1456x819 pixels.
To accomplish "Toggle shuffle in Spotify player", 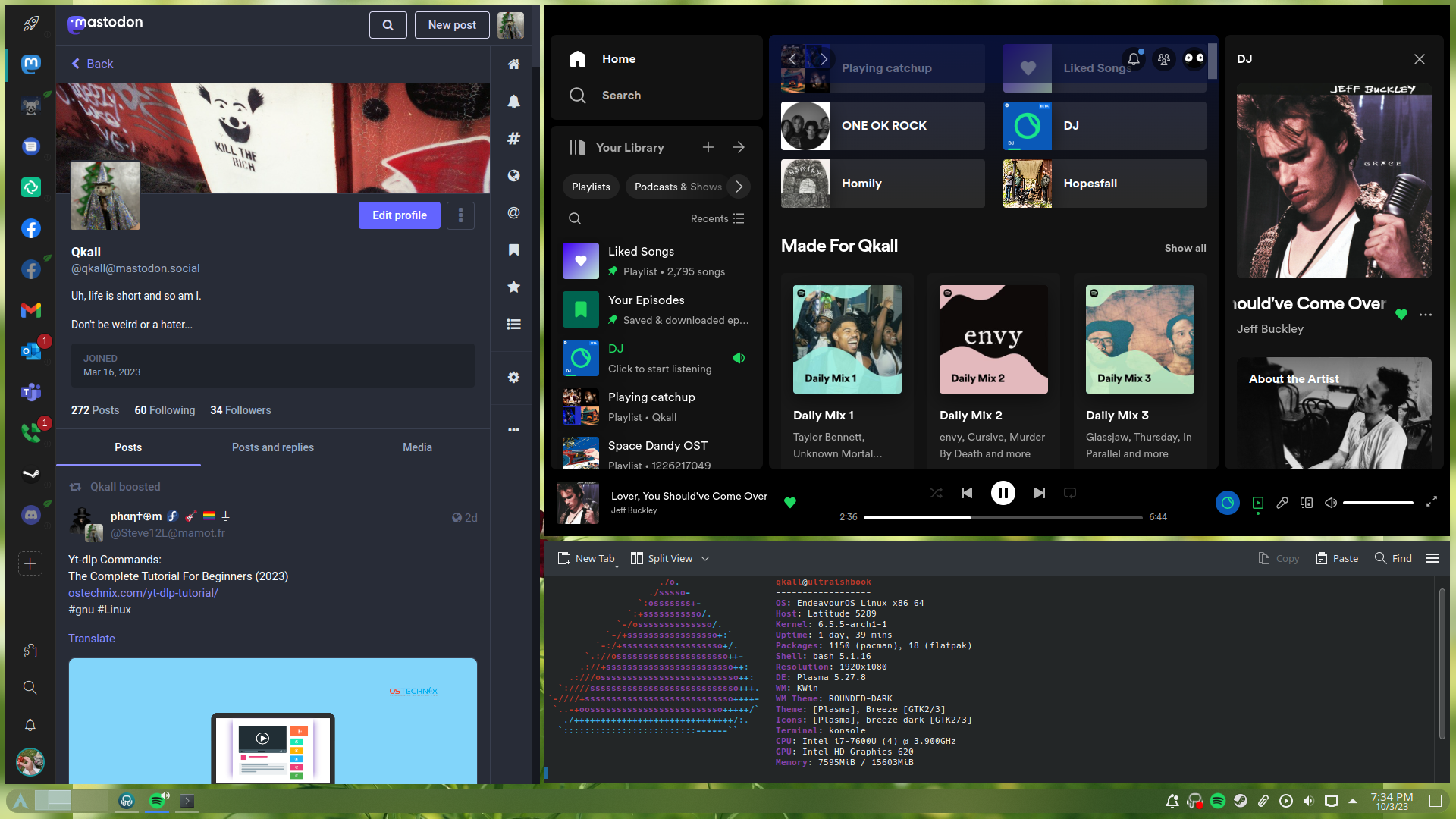I will (936, 493).
